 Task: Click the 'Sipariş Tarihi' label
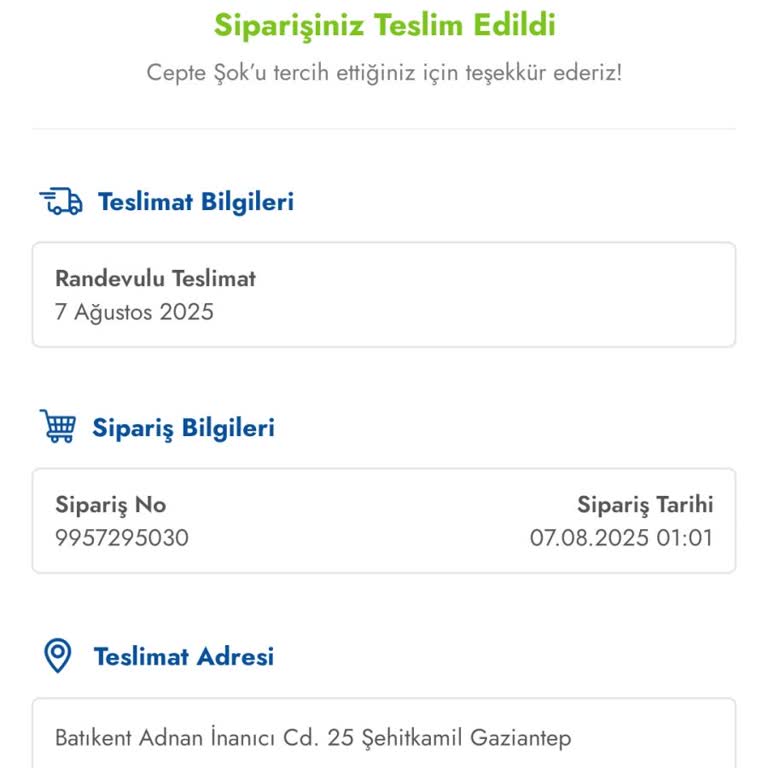pos(645,504)
